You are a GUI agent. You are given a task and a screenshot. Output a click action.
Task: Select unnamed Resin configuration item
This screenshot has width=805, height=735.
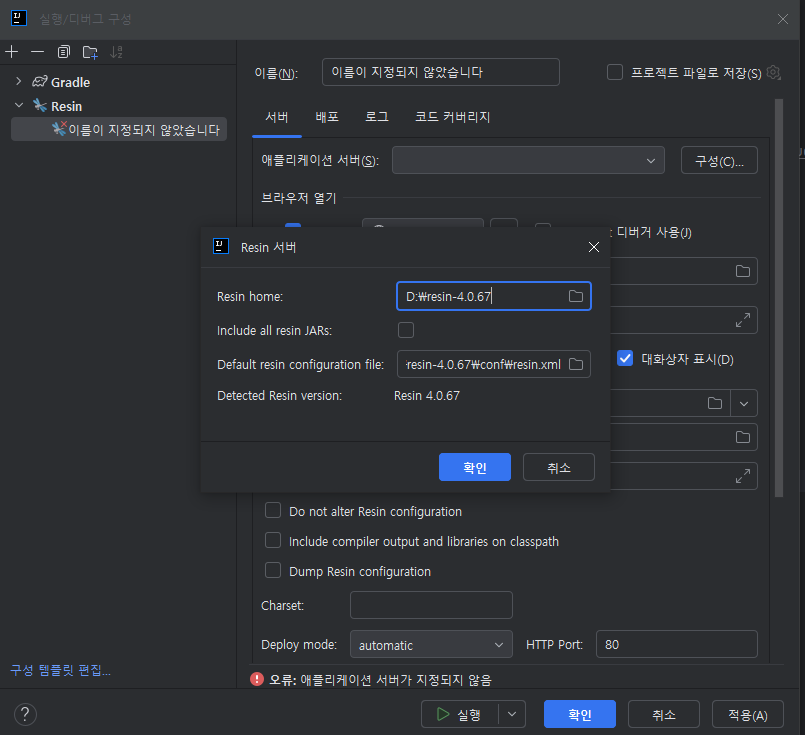point(119,129)
